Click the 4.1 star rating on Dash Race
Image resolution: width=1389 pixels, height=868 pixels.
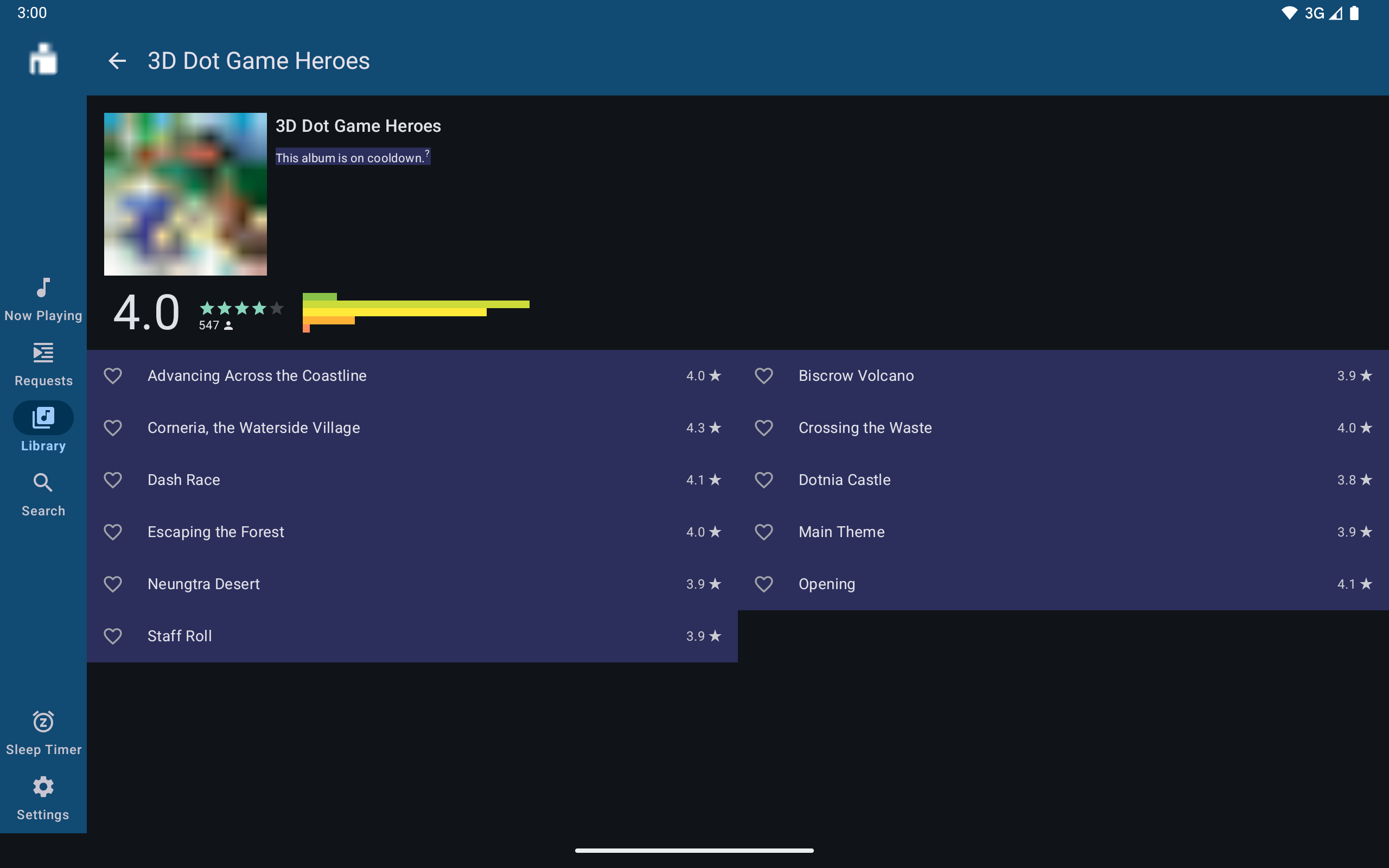click(704, 480)
